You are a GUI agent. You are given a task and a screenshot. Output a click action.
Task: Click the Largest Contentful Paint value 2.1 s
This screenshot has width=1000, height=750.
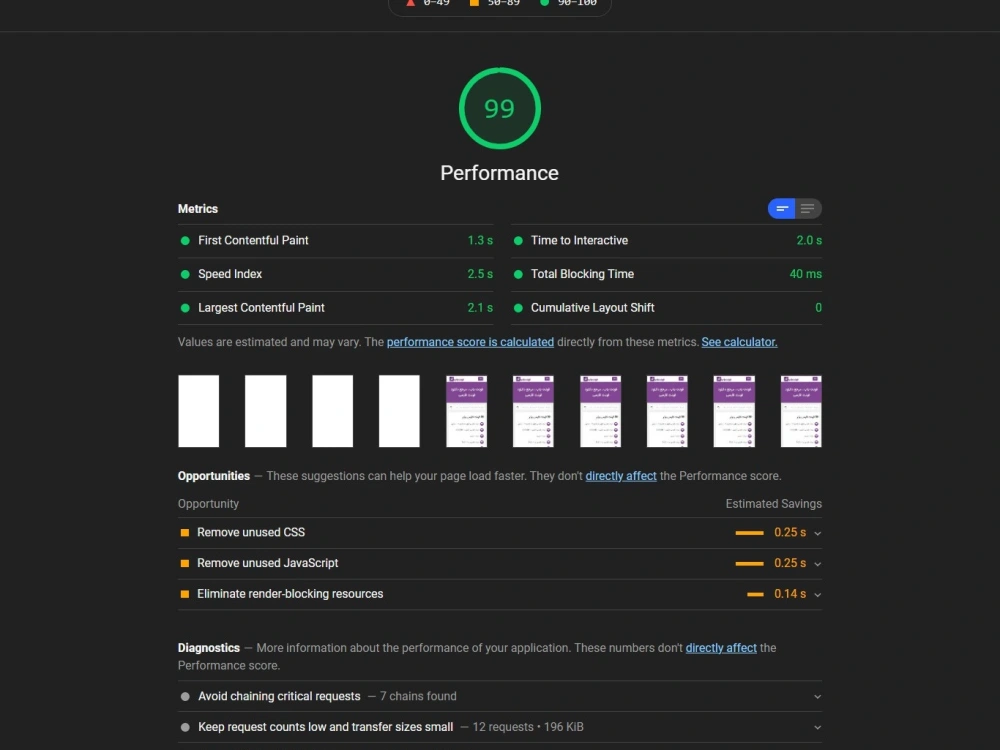click(480, 308)
